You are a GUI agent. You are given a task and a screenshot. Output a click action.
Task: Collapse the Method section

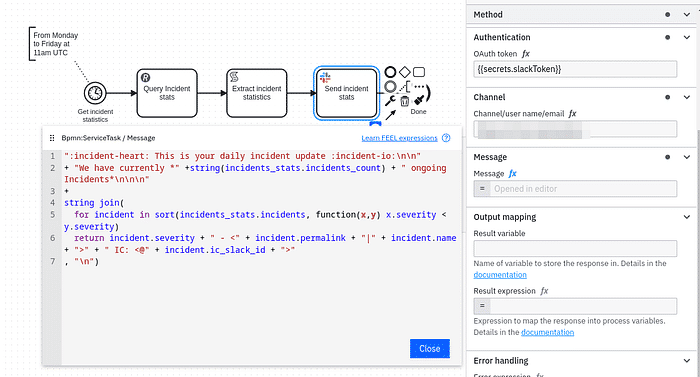(x=687, y=15)
